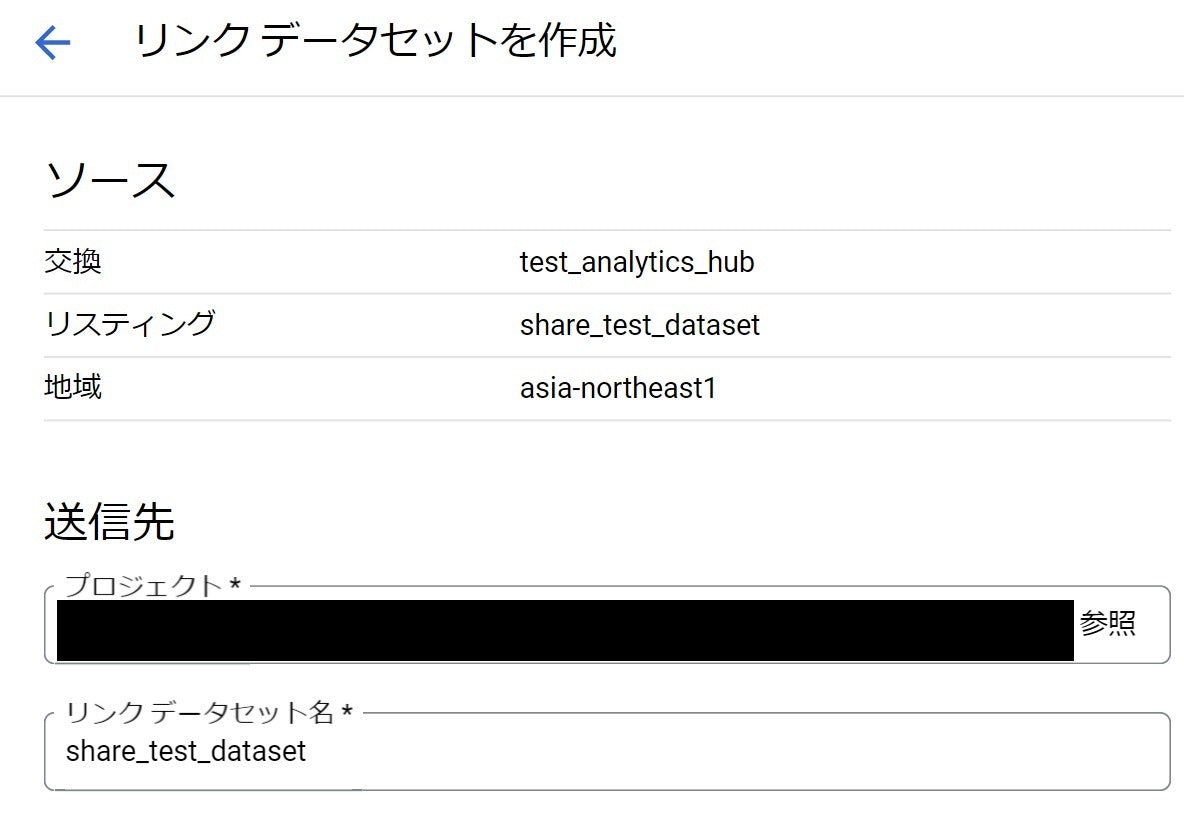Click the asia-northeast1 region value
The width and height of the screenshot is (1184, 816).
pyautogui.click(x=617, y=388)
